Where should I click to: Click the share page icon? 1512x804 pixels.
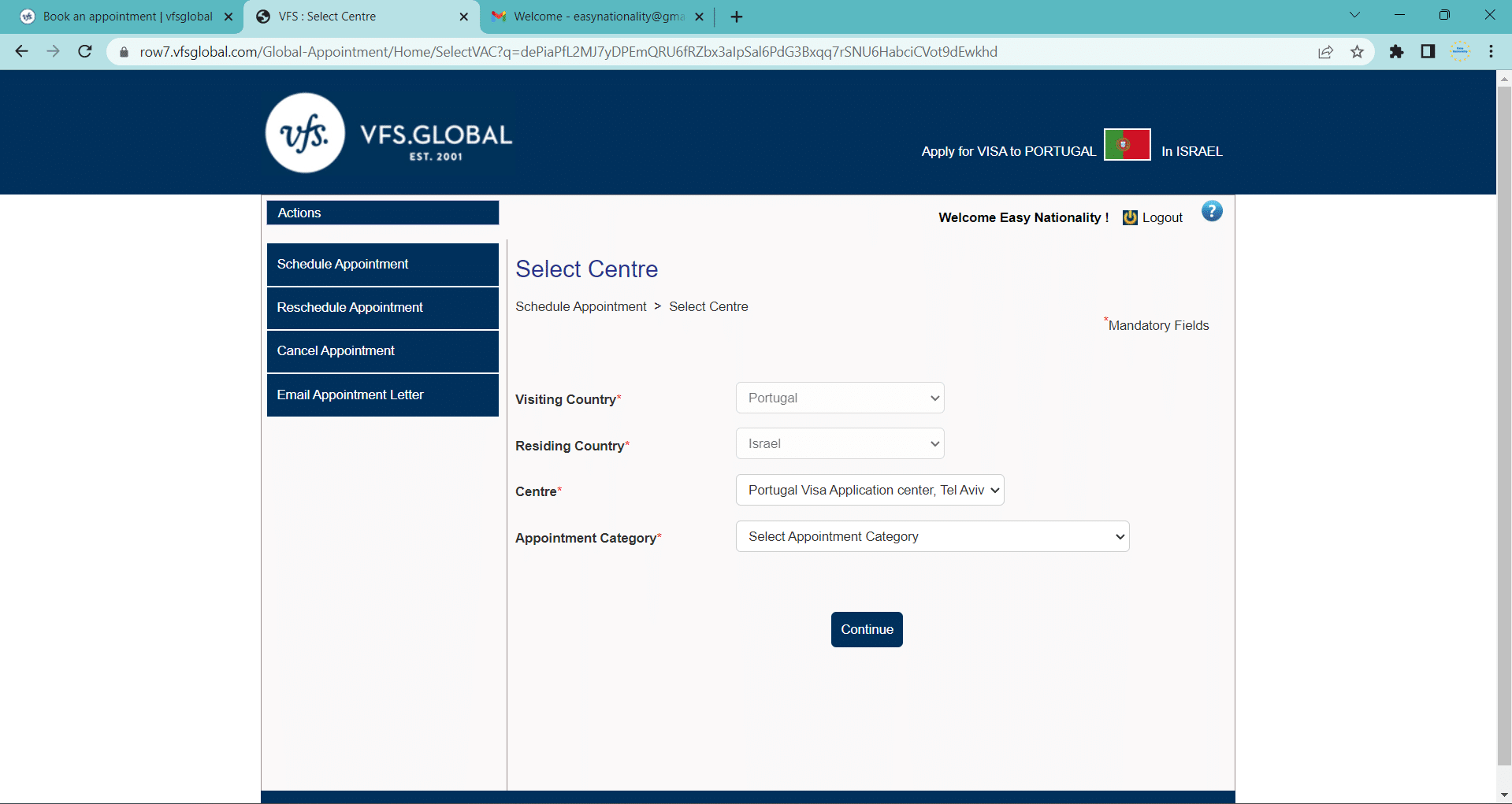coord(1325,52)
